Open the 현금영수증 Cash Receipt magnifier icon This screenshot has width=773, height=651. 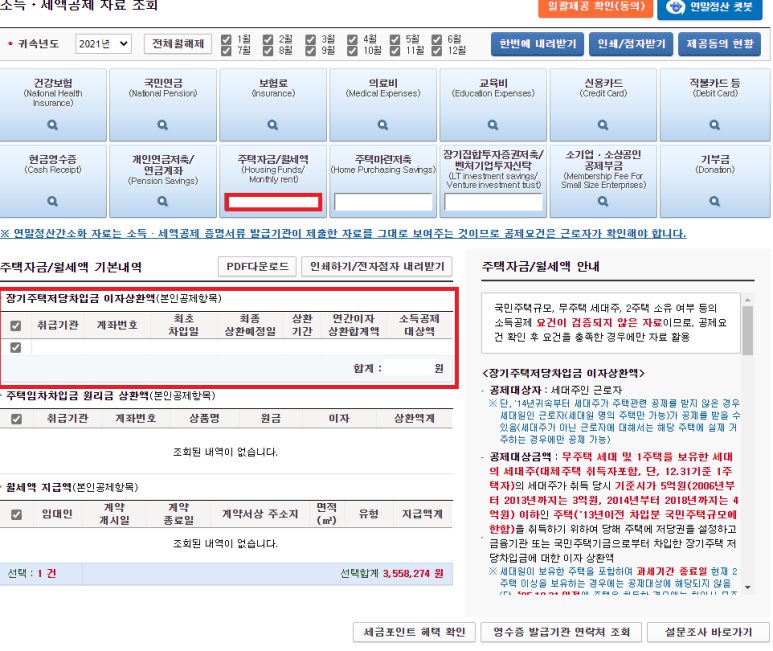[52, 201]
